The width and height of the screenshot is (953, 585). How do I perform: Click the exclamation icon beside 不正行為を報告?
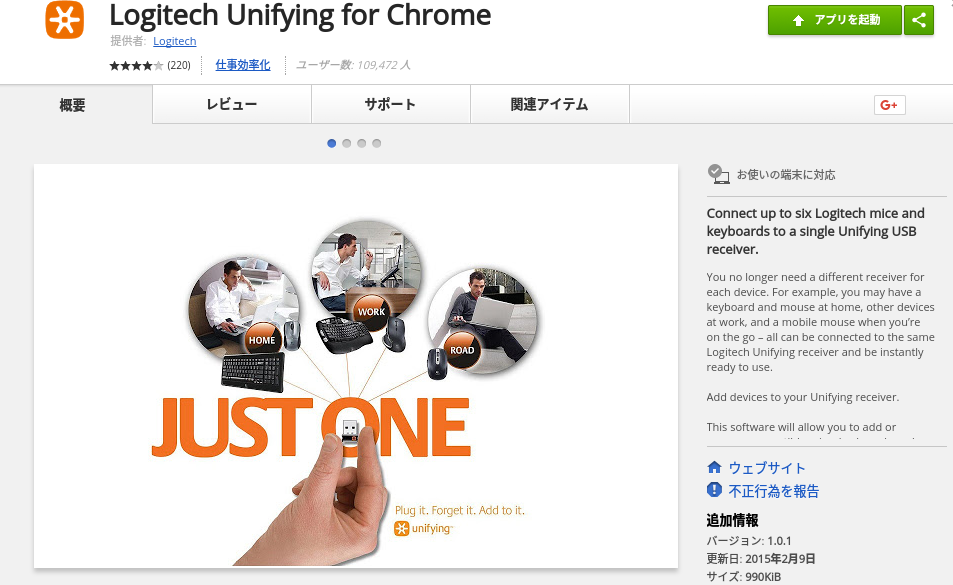coord(714,490)
